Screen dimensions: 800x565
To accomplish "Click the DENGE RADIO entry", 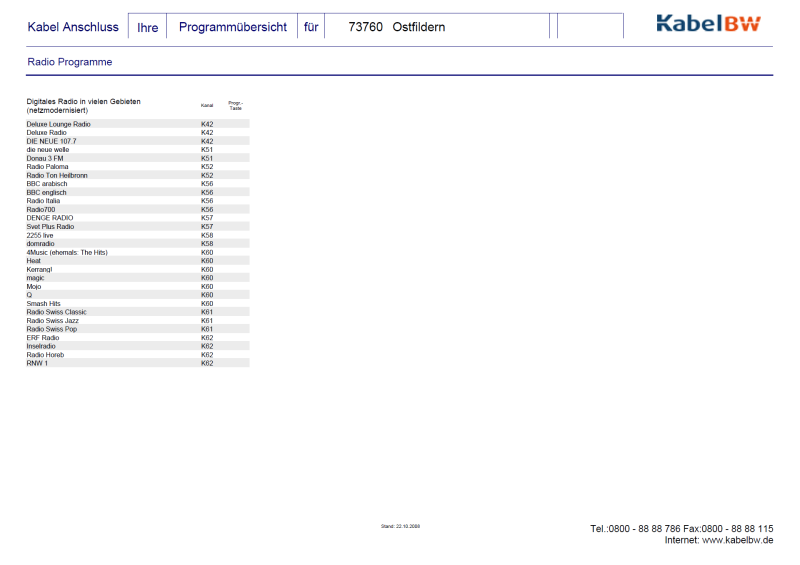I will (x=50, y=218).
